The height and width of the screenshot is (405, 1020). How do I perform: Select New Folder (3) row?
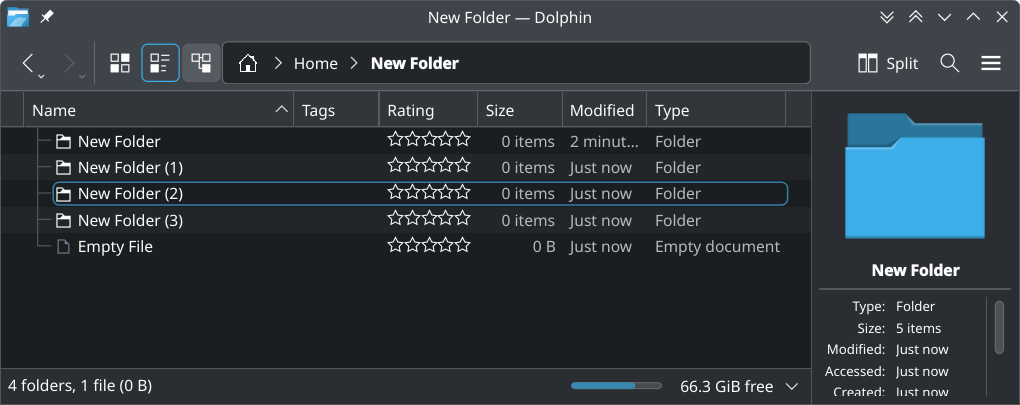130,220
